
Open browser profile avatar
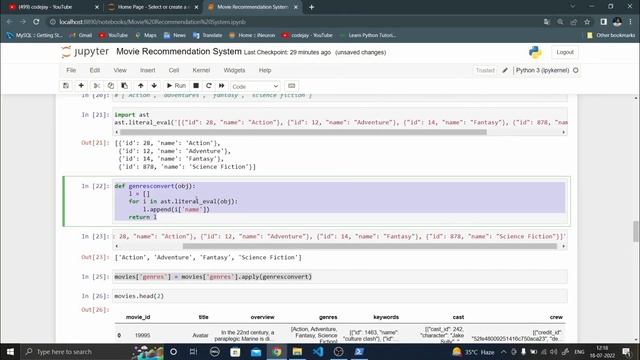coord(617,22)
